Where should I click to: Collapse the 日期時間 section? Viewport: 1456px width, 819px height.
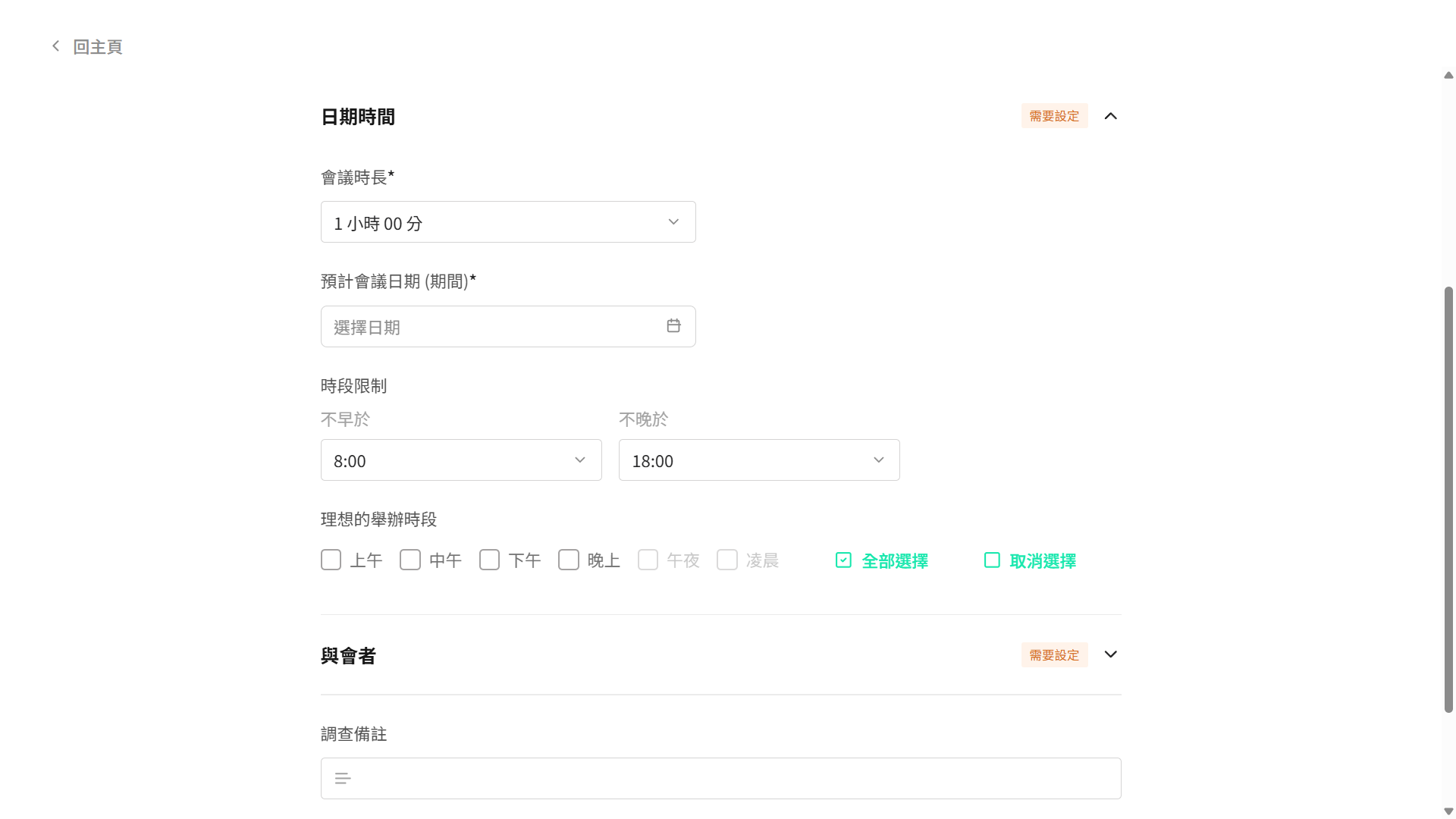pyautogui.click(x=1110, y=116)
